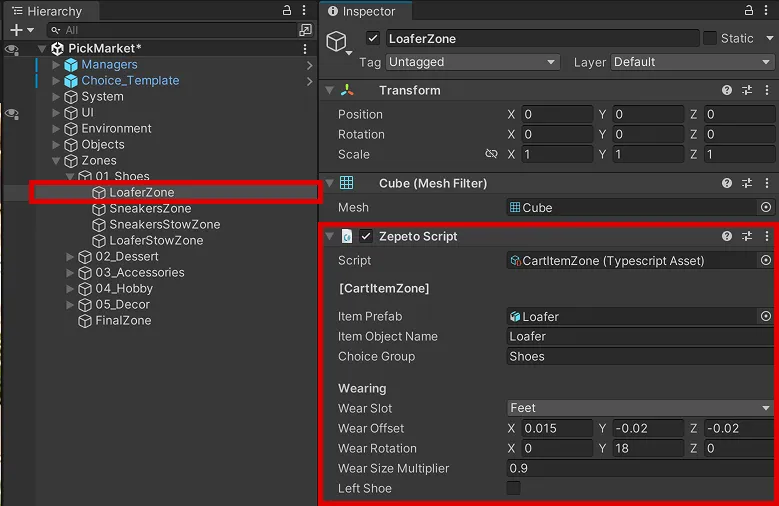779x506 pixels.
Task: Open PickMarket scene options menu
Action: click(x=305, y=49)
